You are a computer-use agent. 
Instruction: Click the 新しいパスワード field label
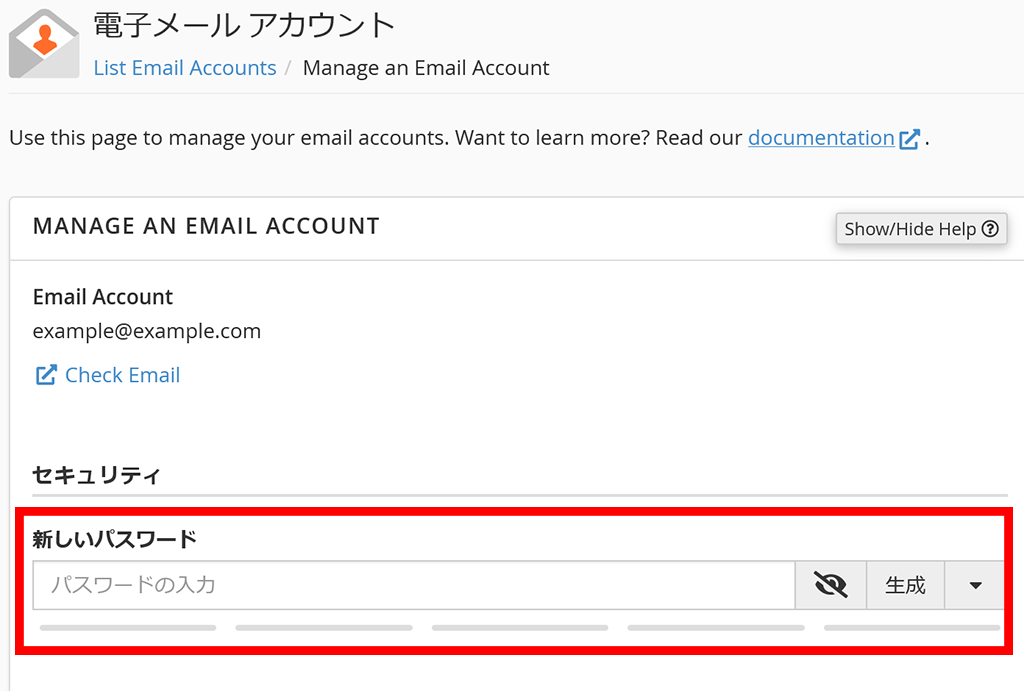click(115, 540)
